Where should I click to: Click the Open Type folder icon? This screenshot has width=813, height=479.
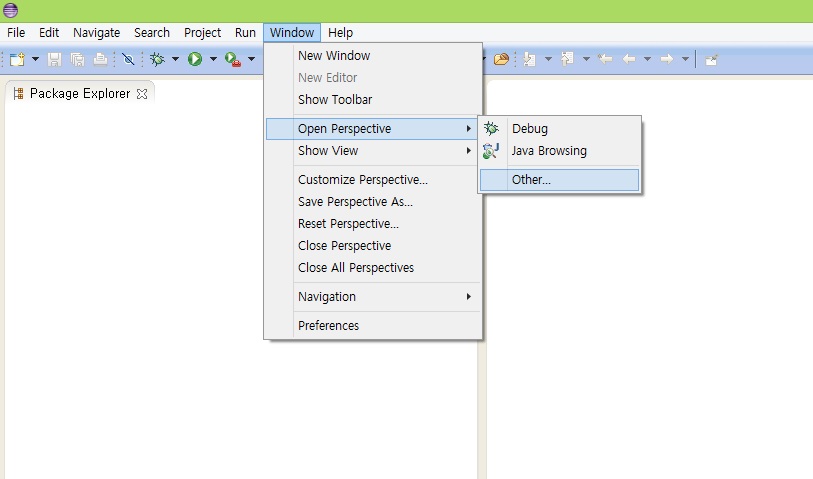click(501, 59)
